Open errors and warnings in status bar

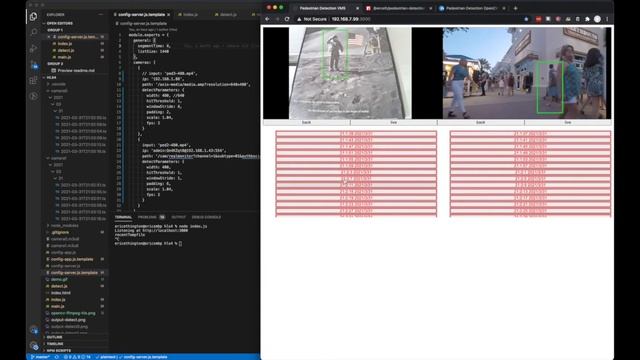[x=78, y=357]
